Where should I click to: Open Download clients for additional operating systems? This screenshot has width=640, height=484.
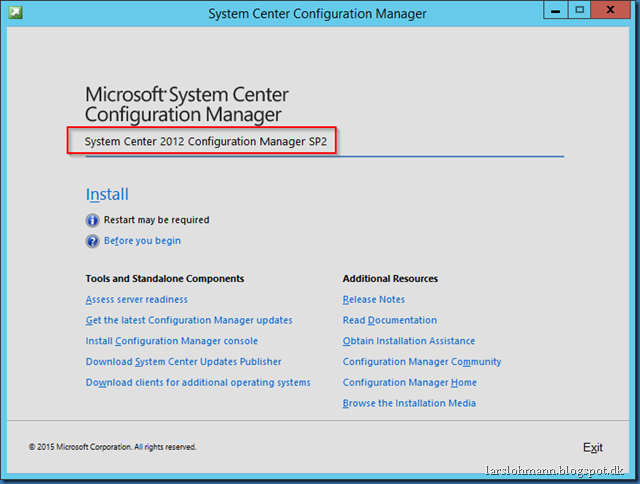198,383
